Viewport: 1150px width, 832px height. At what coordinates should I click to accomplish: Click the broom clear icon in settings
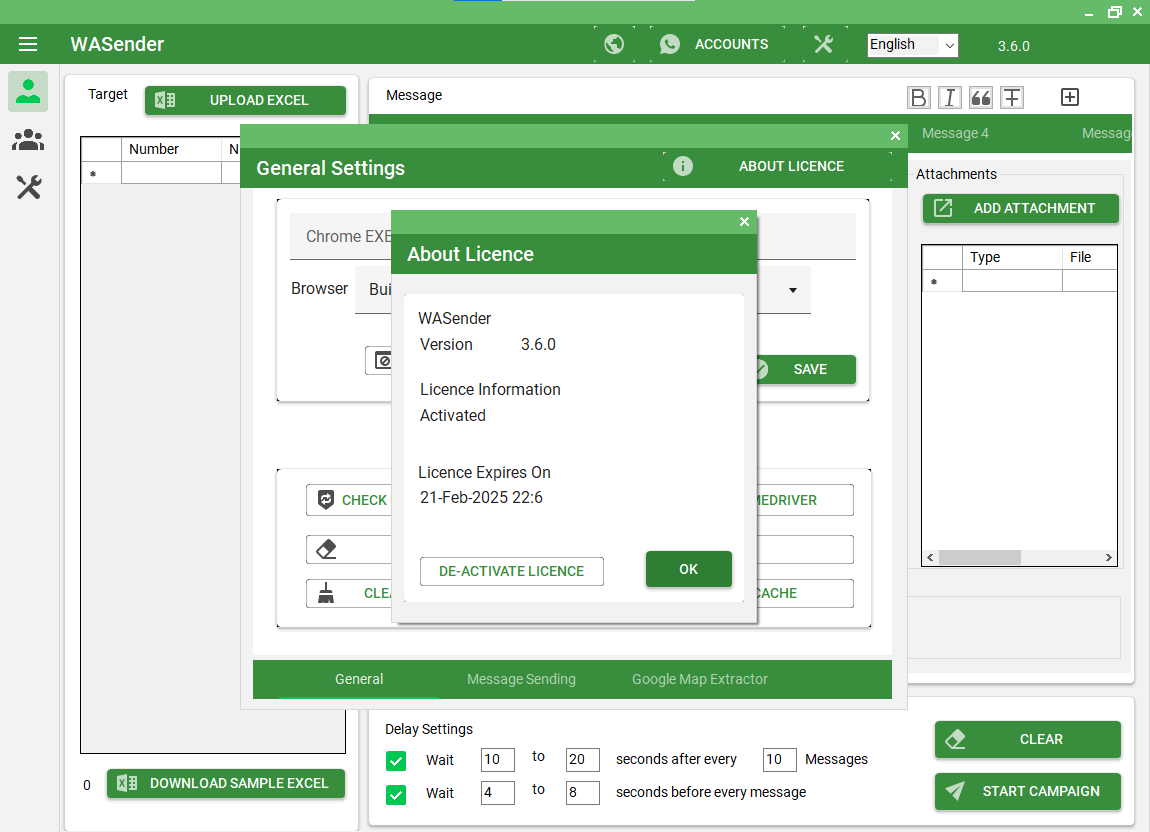pos(326,593)
